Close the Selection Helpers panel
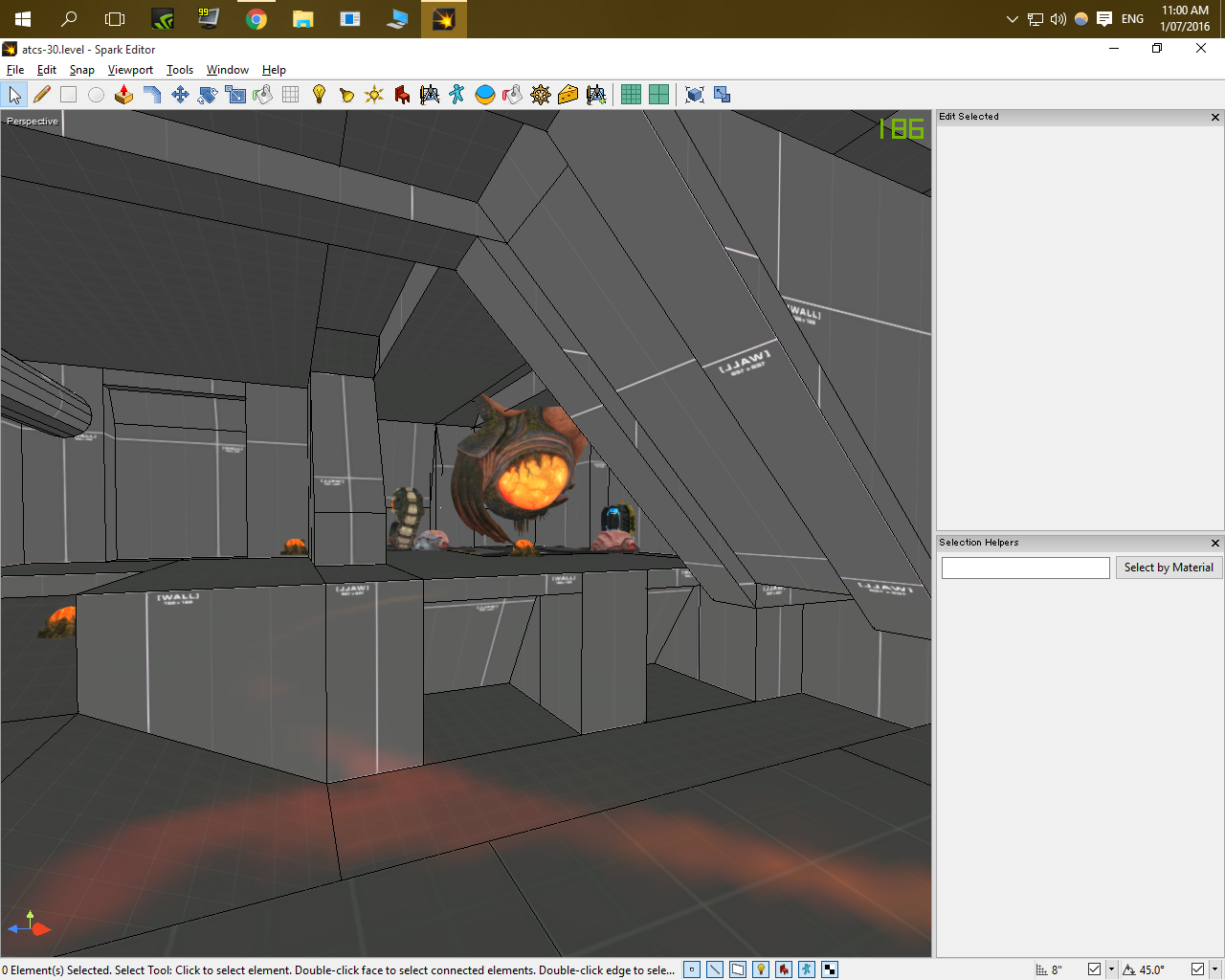This screenshot has width=1225, height=980. [1215, 543]
